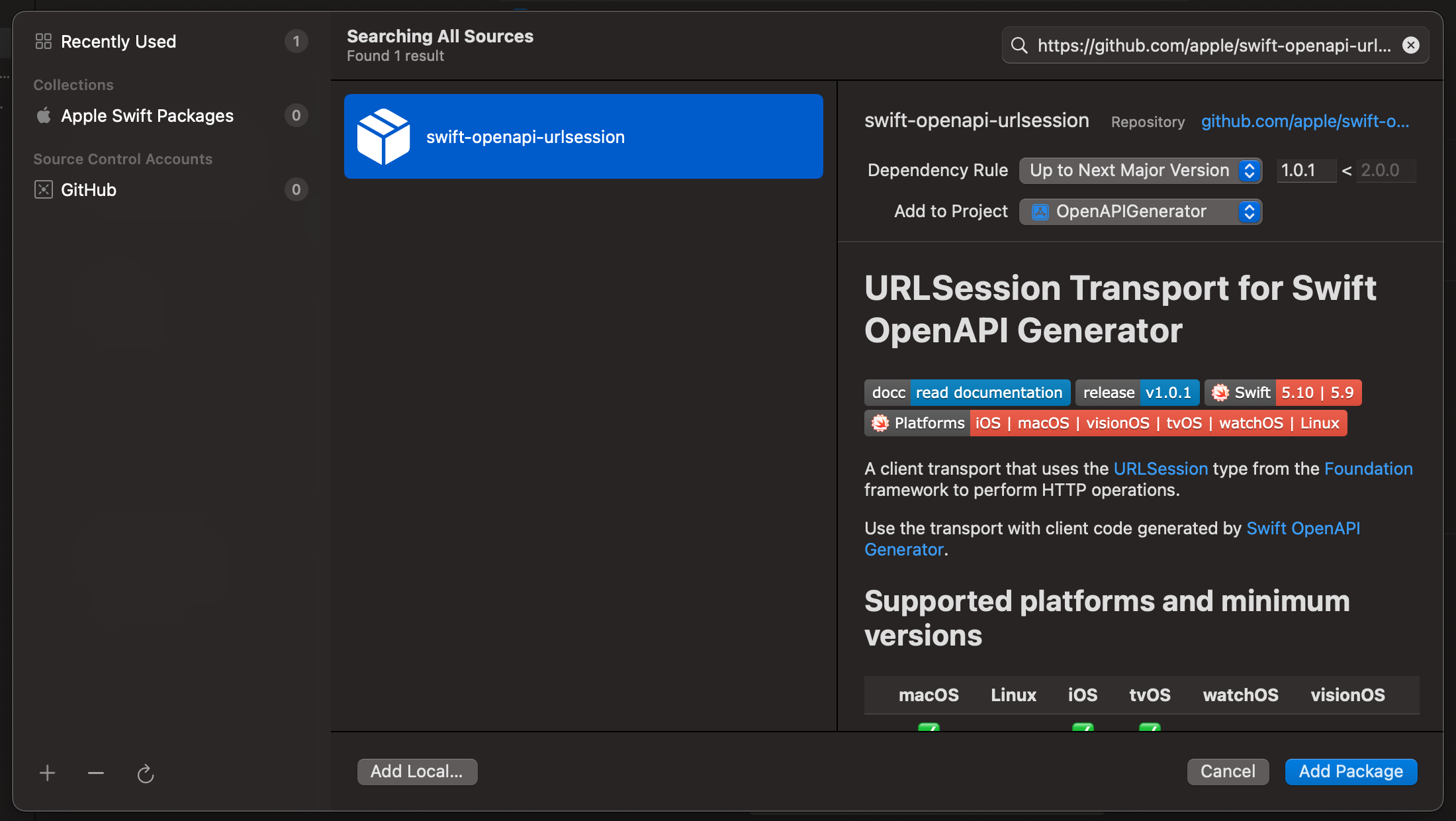Click the minus icon to remove collection
1456x821 pixels.
pos(96,773)
